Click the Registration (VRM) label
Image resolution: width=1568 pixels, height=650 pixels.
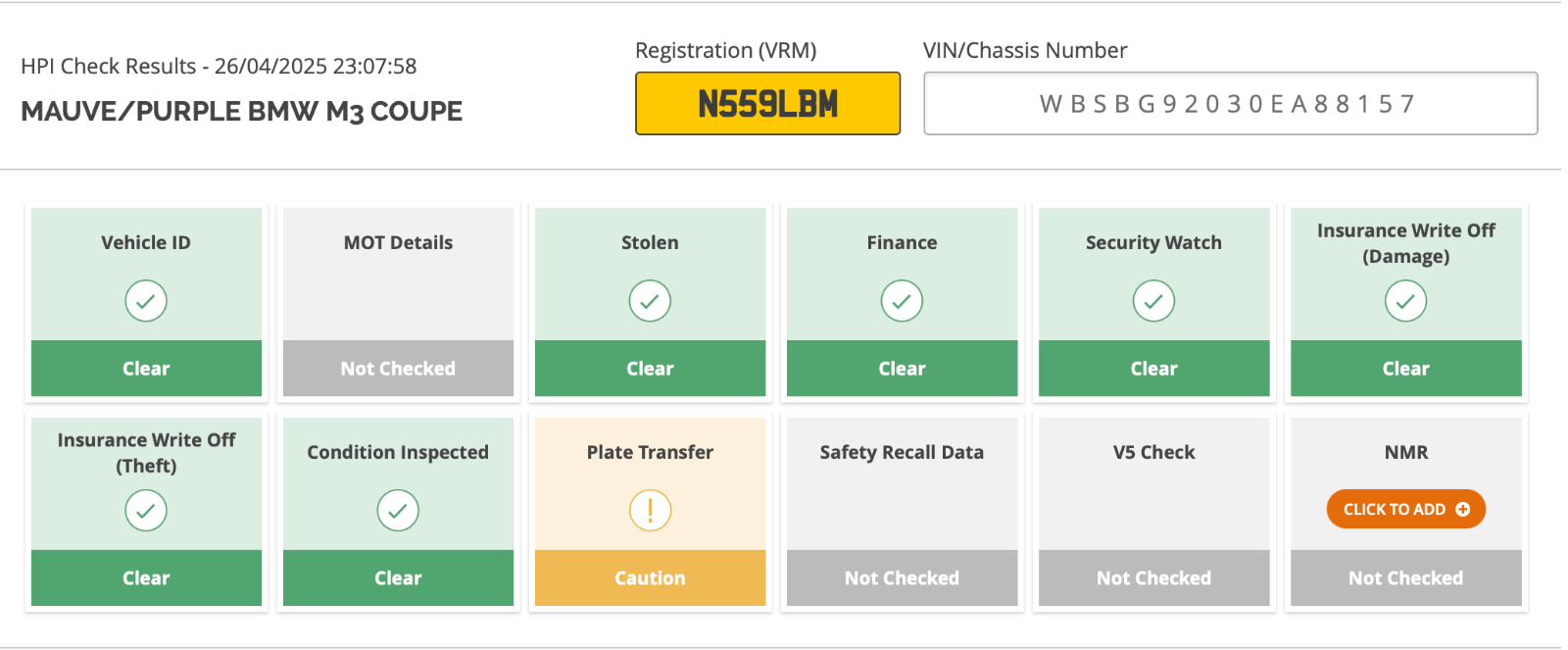[x=725, y=51]
